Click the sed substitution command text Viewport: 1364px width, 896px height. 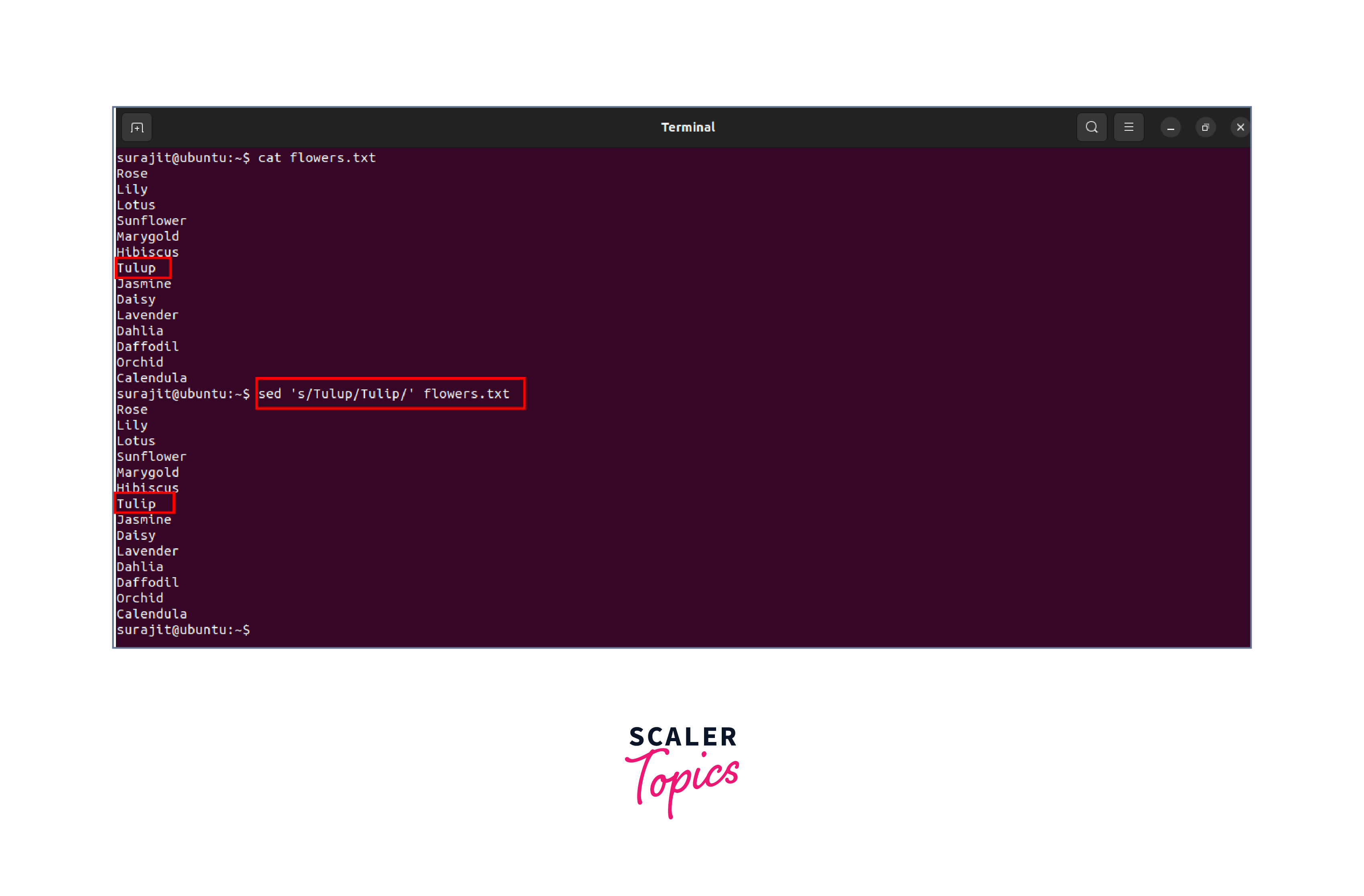[384, 394]
